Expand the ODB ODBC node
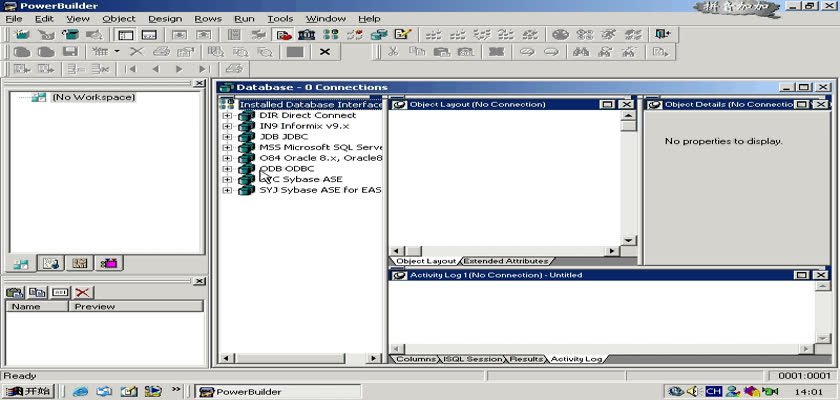Screen dimensions: 840x400 tap(227, 169)
